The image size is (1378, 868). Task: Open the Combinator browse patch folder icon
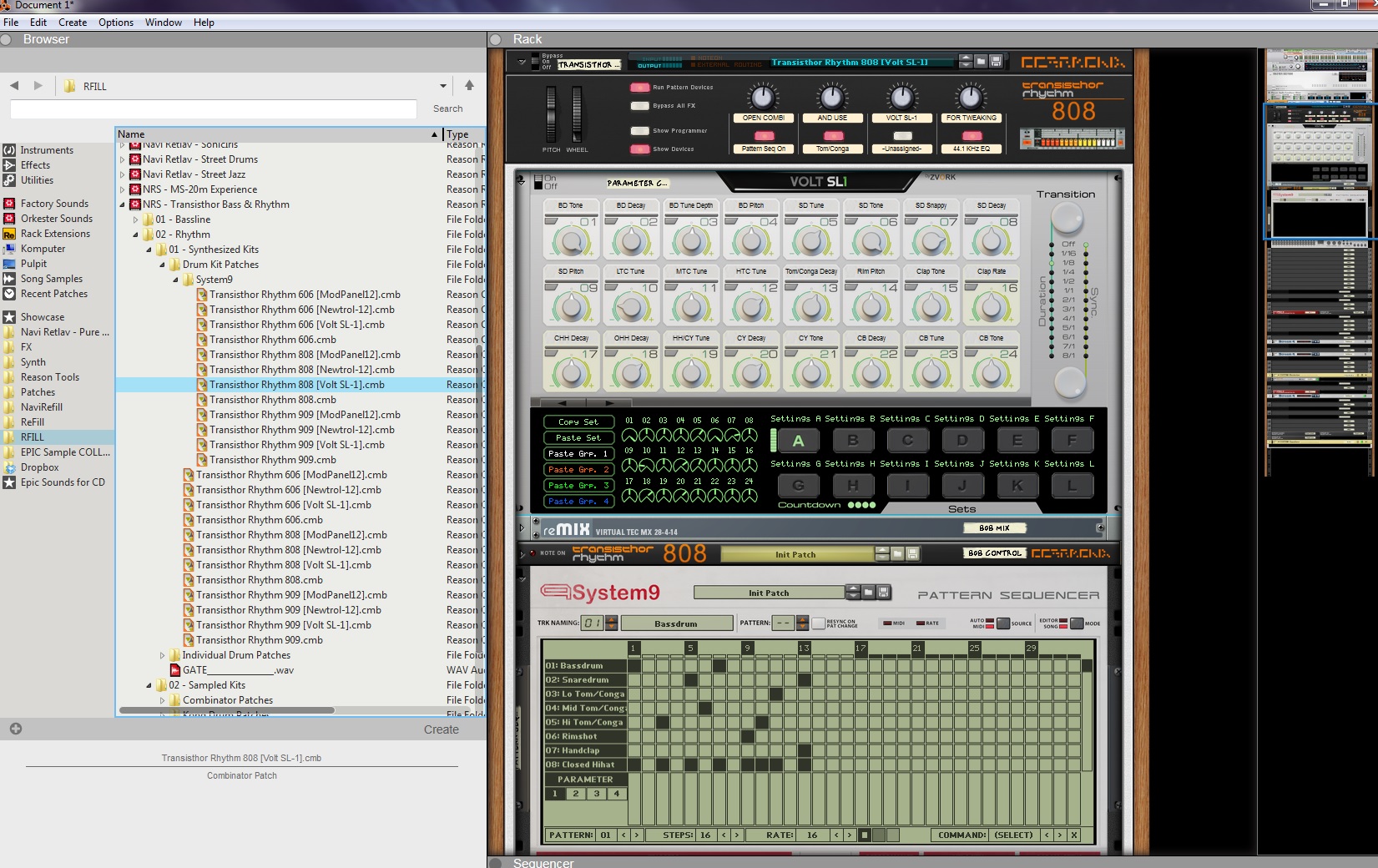coord(981,62)
